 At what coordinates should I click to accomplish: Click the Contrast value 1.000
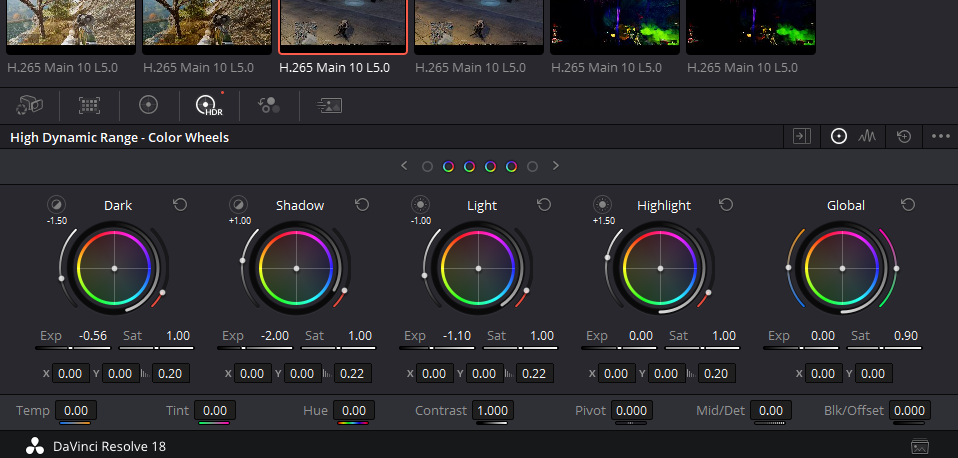(492, 410)
